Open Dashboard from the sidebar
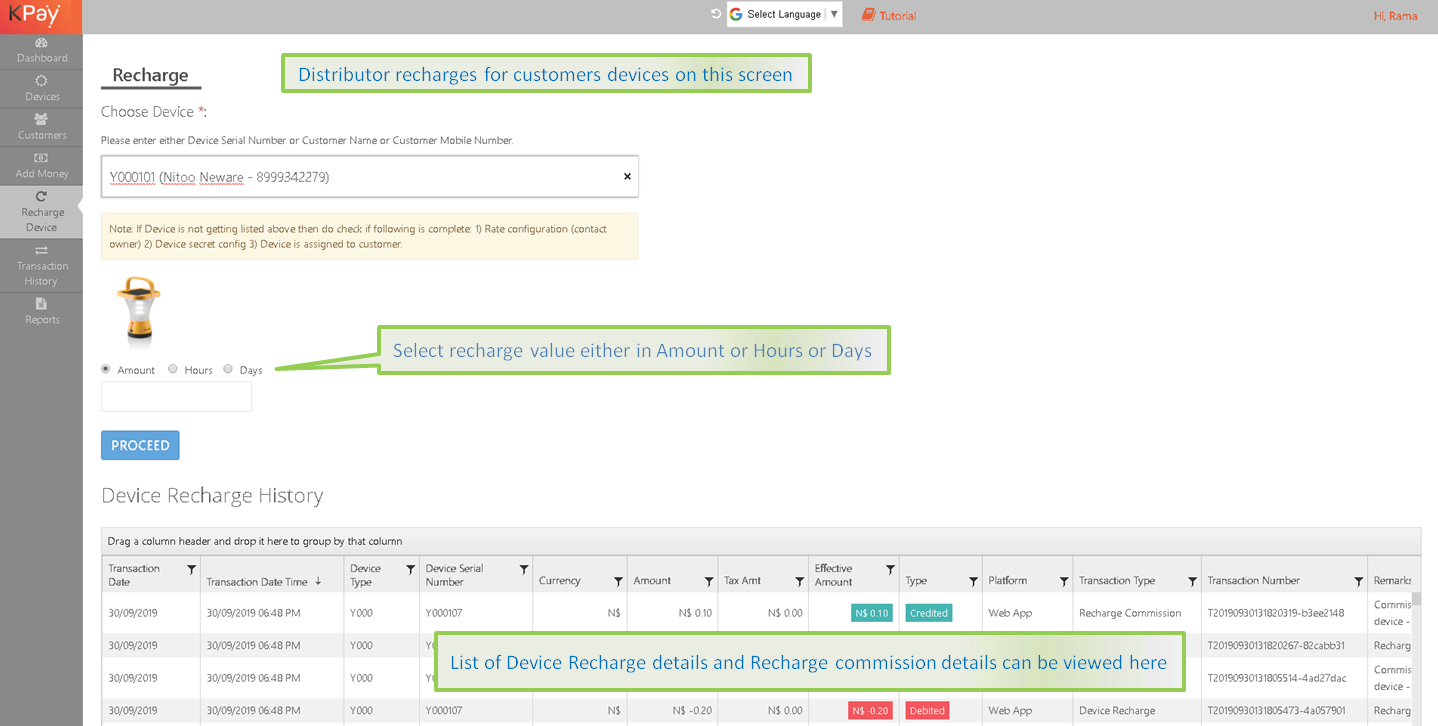Screen dimensions: 1438x726 coord(41,50)
